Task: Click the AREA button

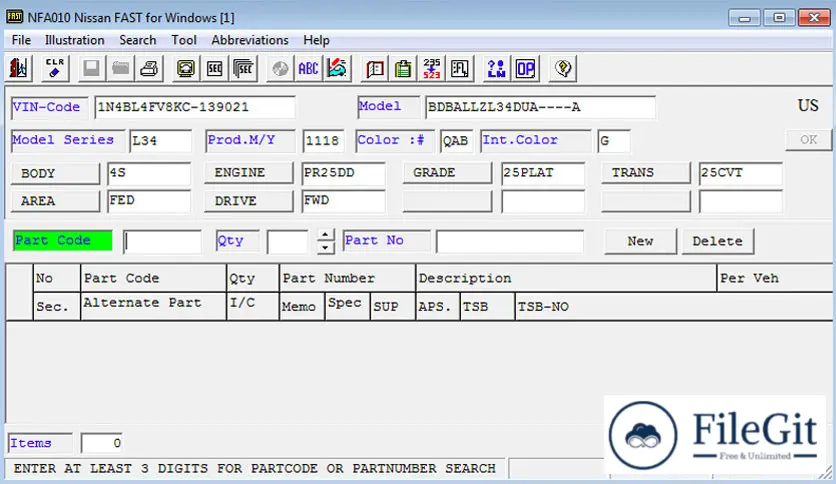Action: click(55, 201)
